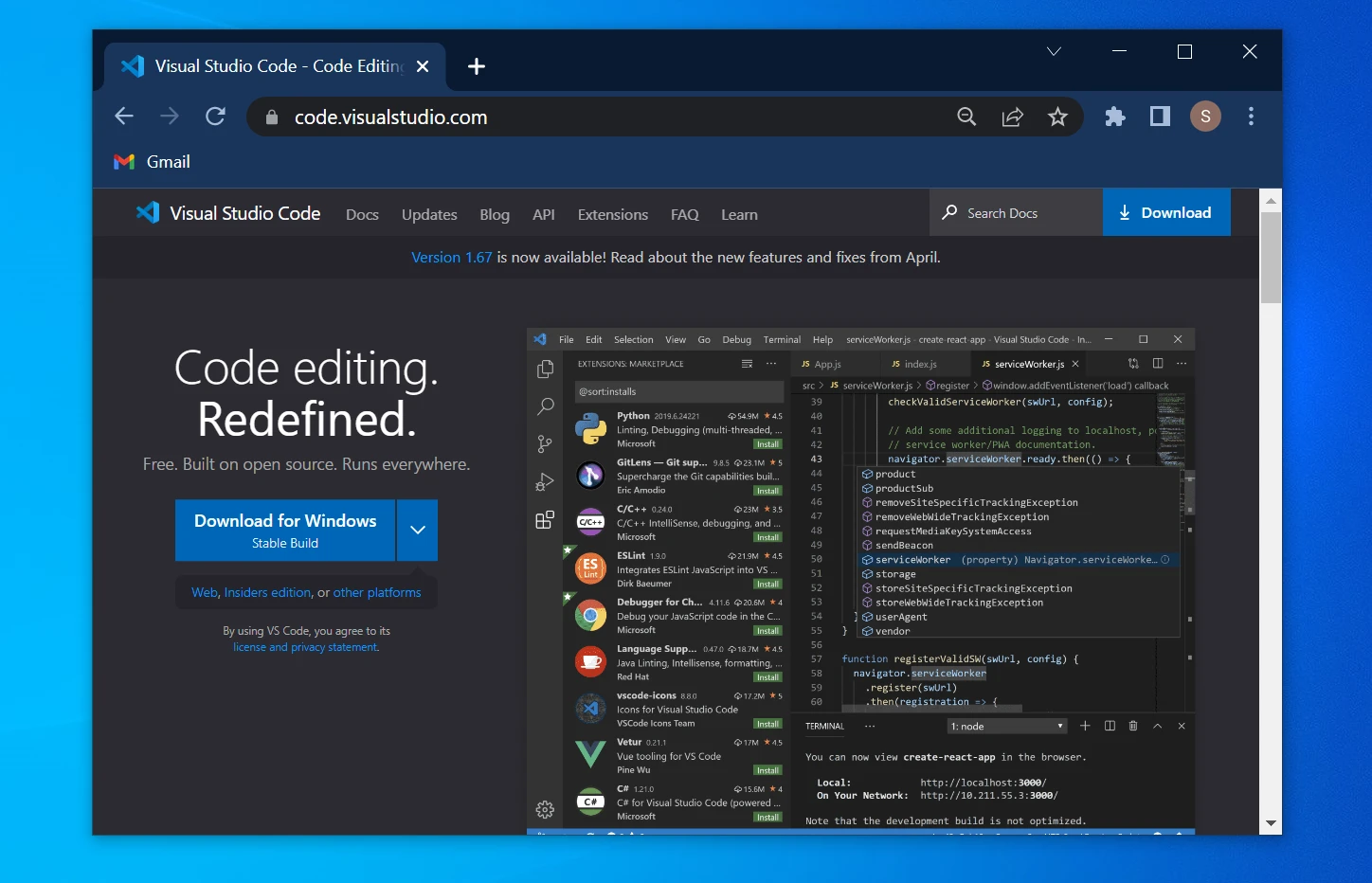Add a new terminal with the plus icon

coord(1085,726)
